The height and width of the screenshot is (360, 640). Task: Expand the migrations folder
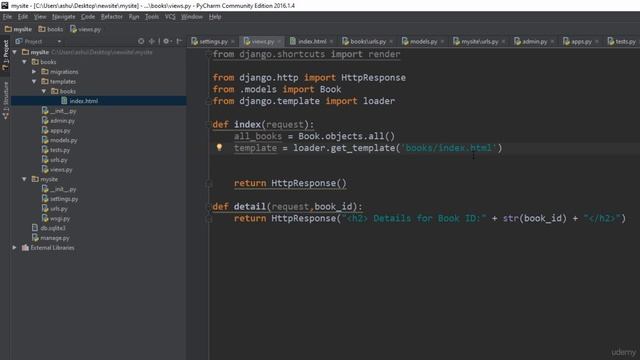coord(34,71)
